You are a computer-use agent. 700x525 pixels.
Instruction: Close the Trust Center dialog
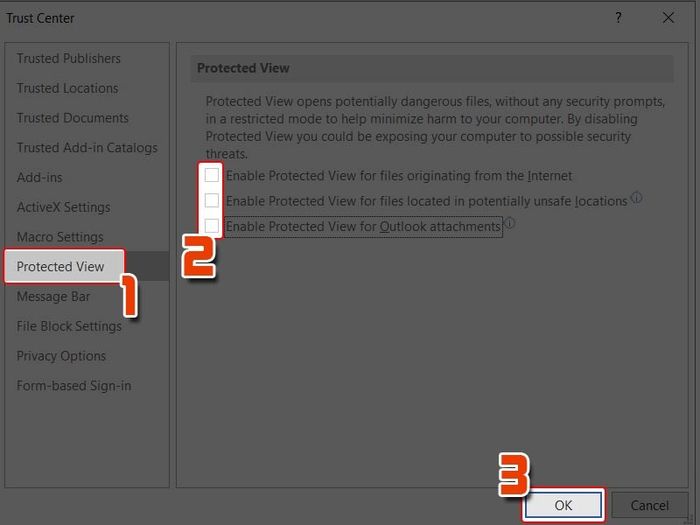[668, 18]
